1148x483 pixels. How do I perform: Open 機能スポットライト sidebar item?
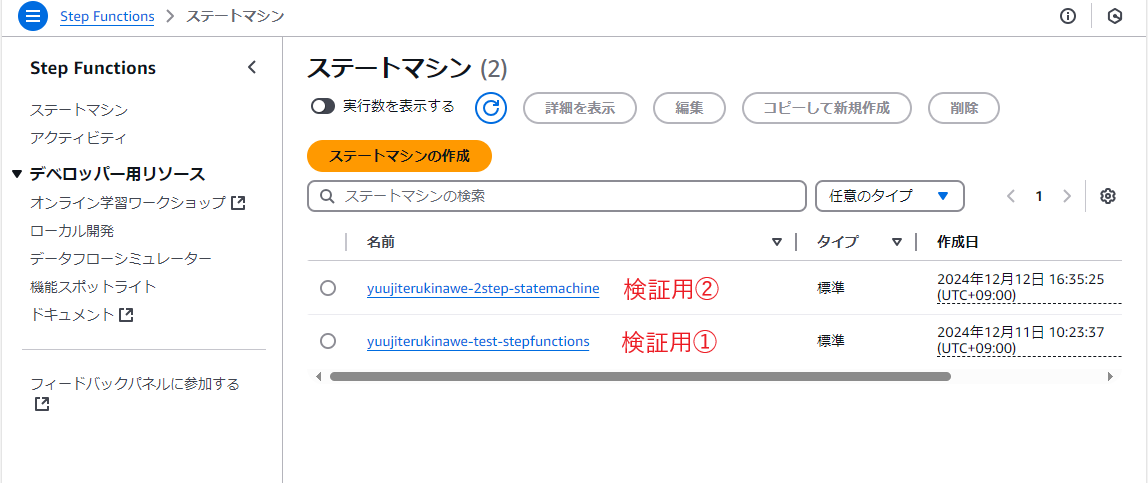pyautogui.click(x=93, y=286)
